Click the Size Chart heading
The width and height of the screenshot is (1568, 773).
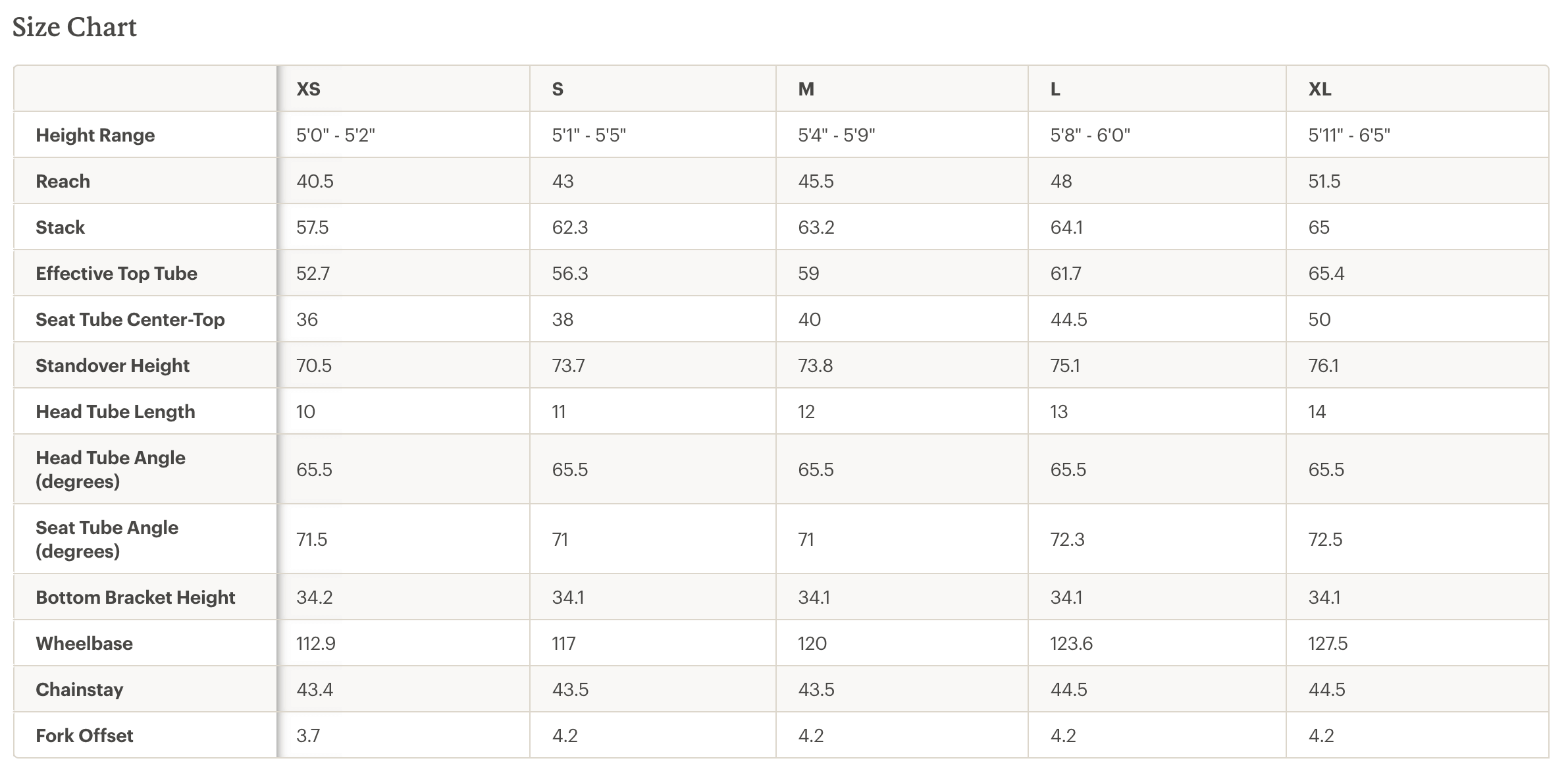(x=74, y=27)
